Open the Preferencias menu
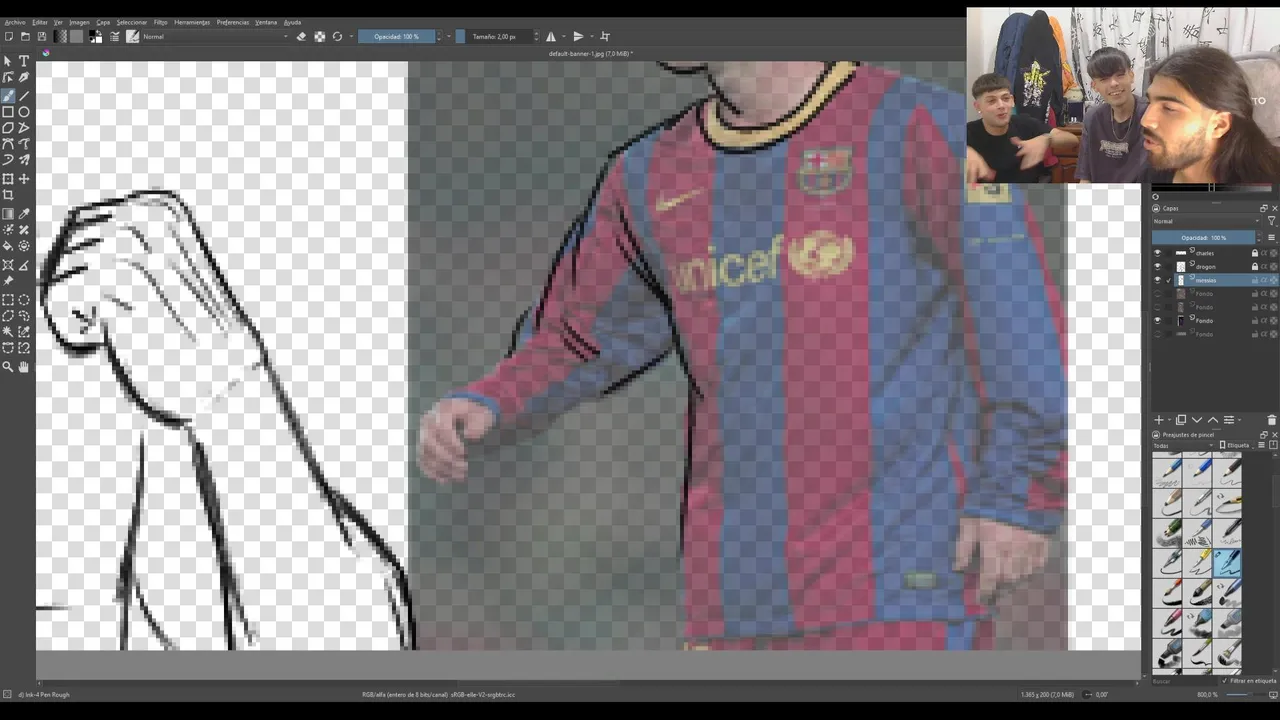This screenshot has height=720, width=1280. (x=233, y=22)
